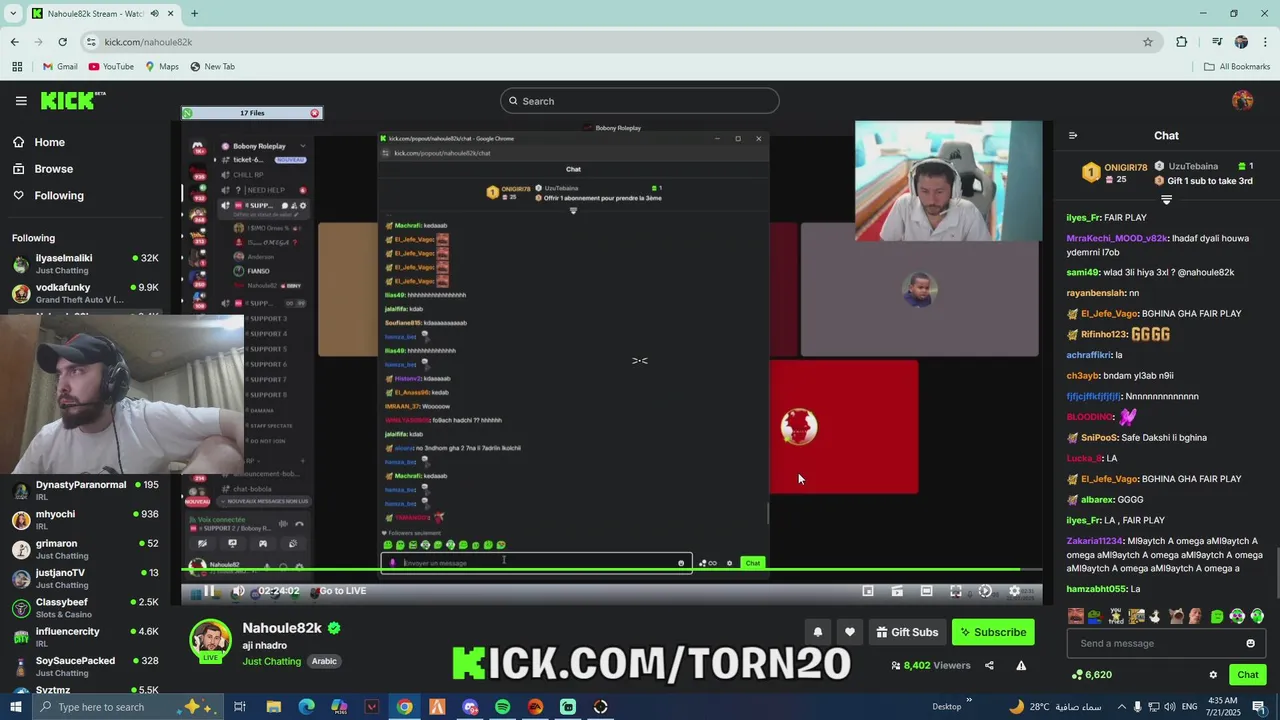Click the Search field
This screenshot has height=720, width=1280.
pos(640,101)
